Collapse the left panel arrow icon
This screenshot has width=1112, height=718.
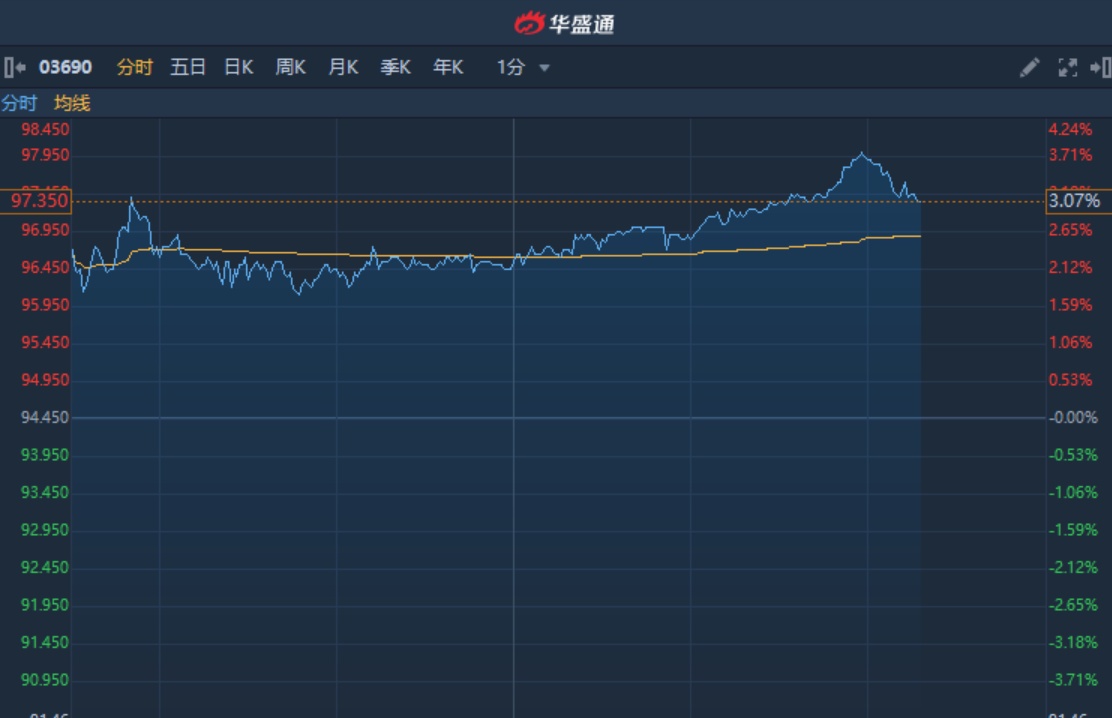[x=14, y=68]
